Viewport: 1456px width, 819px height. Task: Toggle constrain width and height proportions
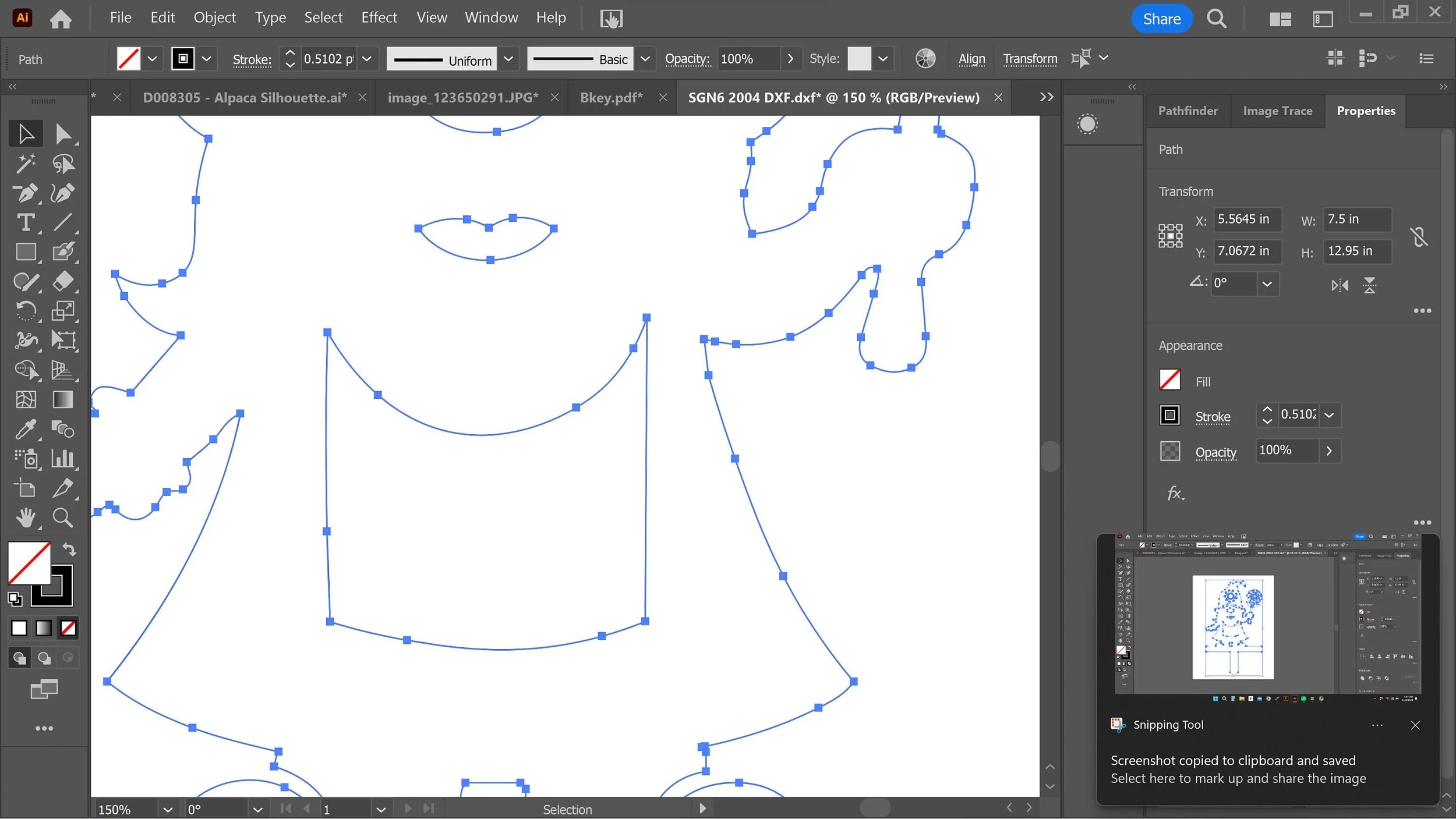pyautogui.click(x=1419, y=237)
